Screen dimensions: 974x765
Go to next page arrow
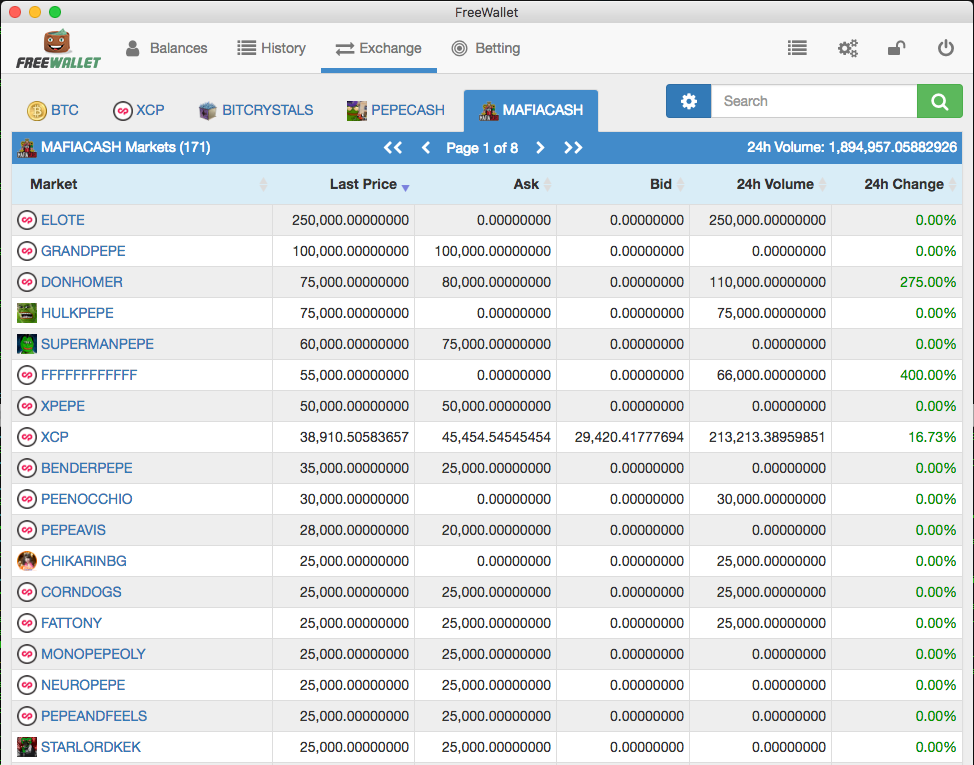coord(540,148)
